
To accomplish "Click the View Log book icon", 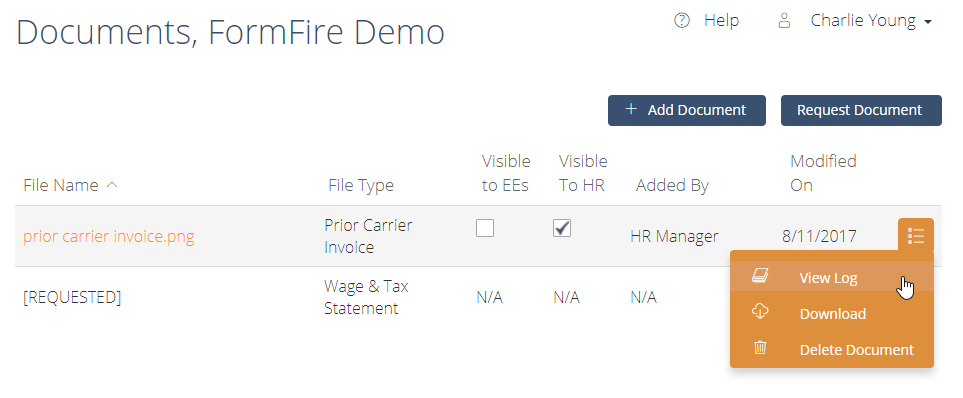I will [760, 276].
